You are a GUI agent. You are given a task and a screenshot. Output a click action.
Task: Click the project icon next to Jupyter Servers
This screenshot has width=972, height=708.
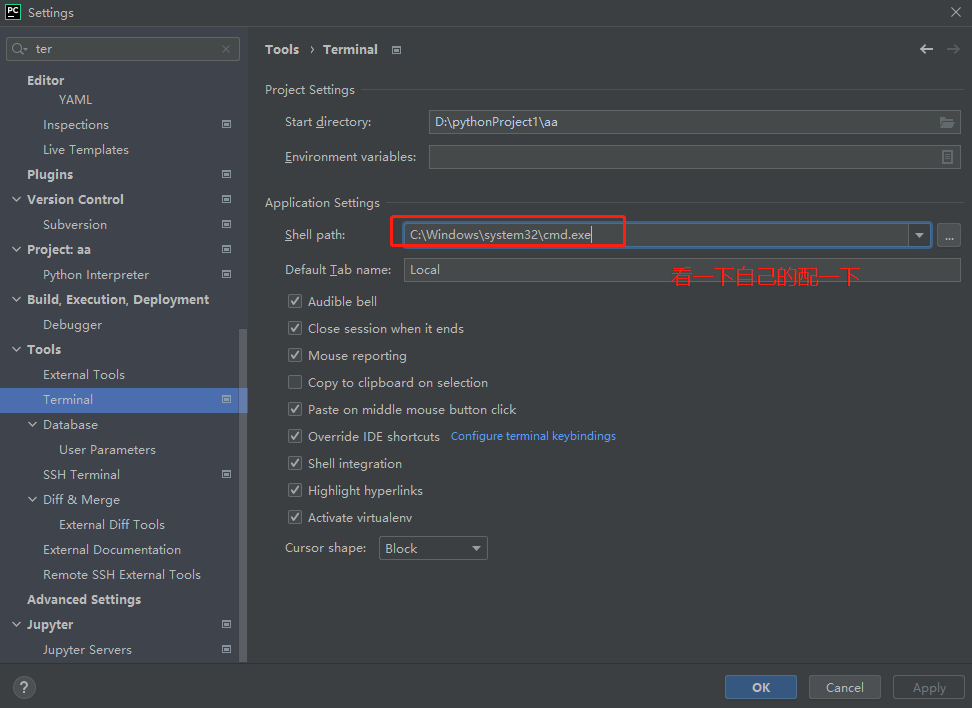coord(226,649)
